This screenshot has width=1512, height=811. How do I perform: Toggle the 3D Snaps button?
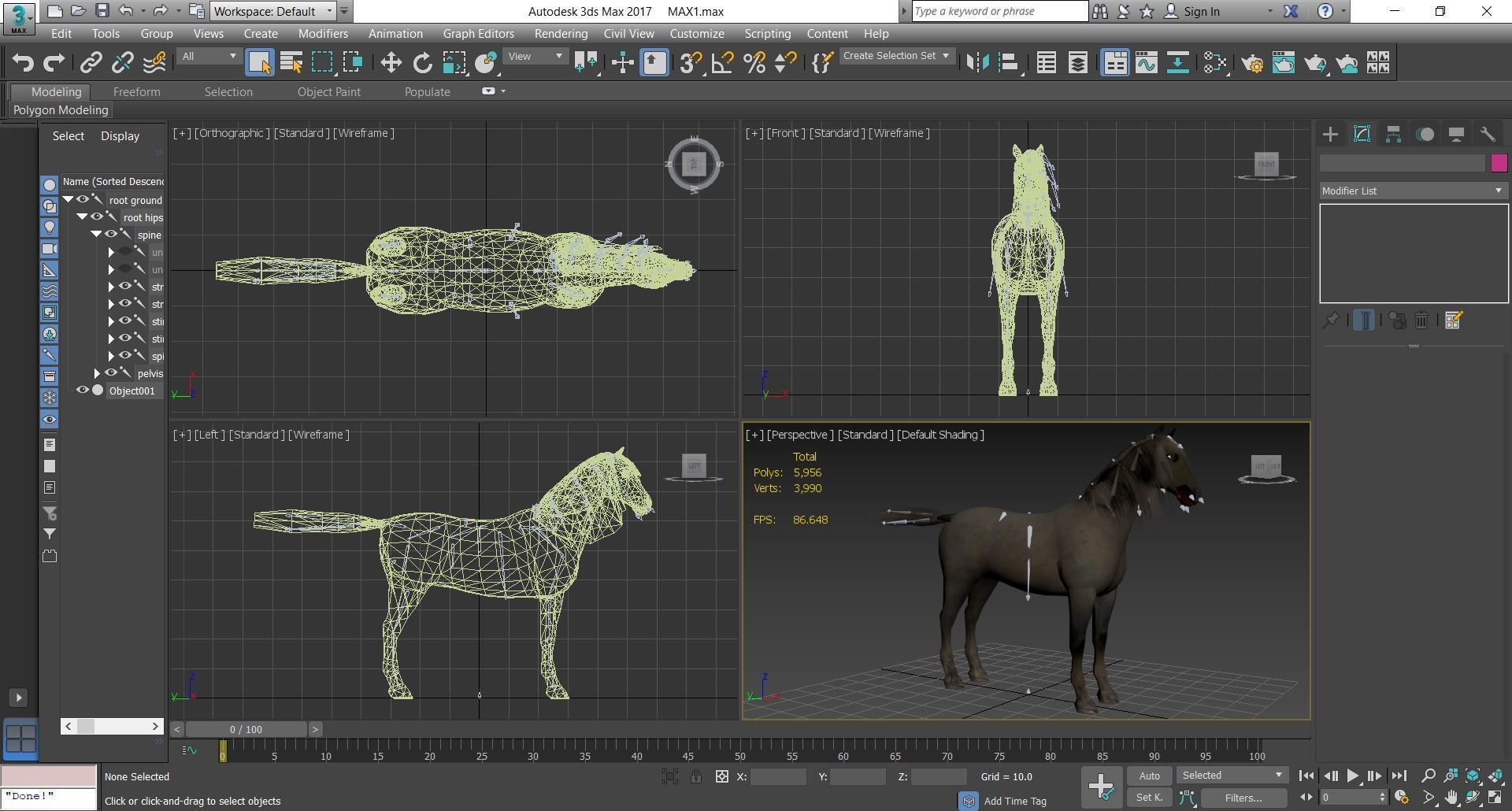[x=691, y=62]
